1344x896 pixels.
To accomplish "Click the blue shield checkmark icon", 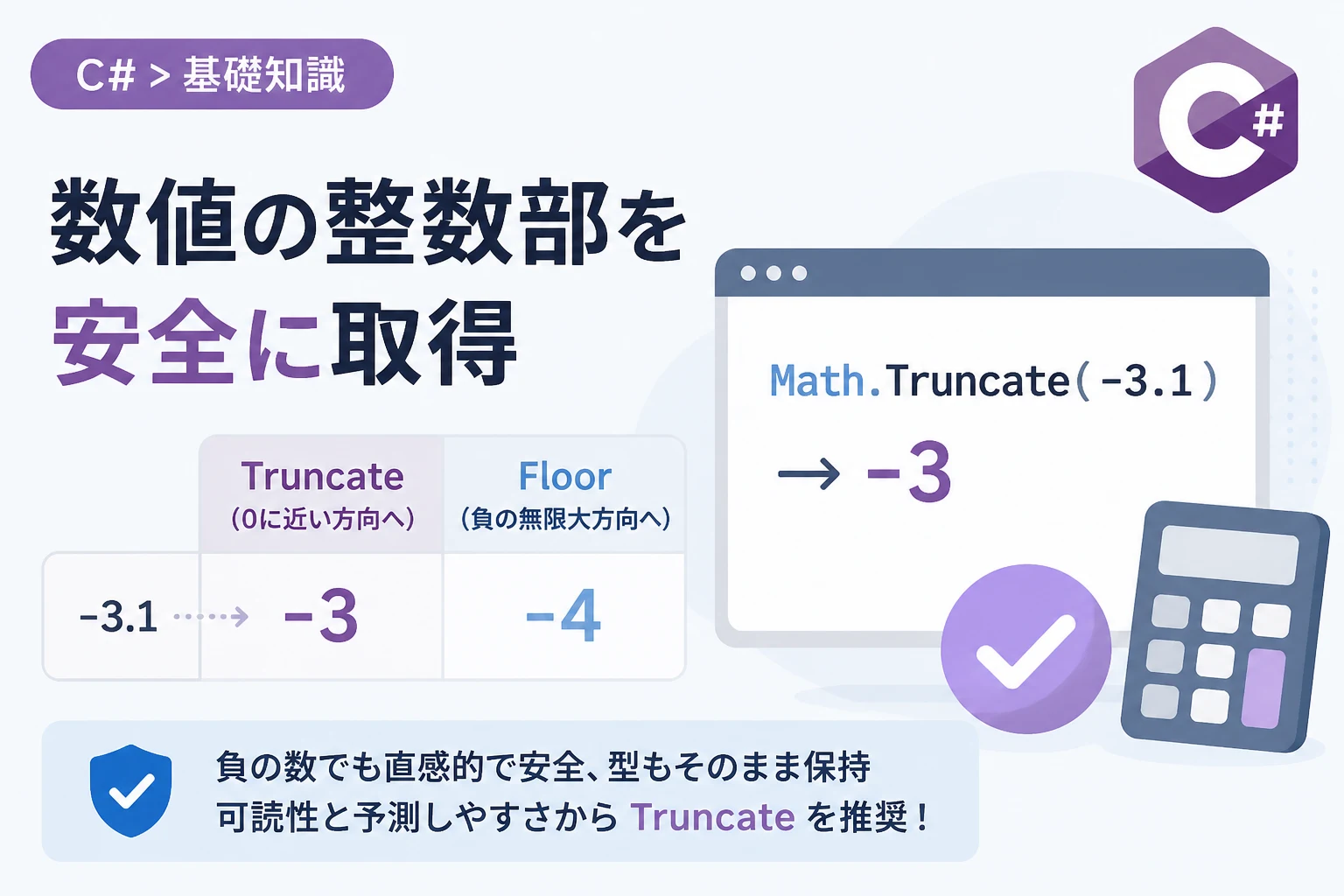I will (130, 791).
